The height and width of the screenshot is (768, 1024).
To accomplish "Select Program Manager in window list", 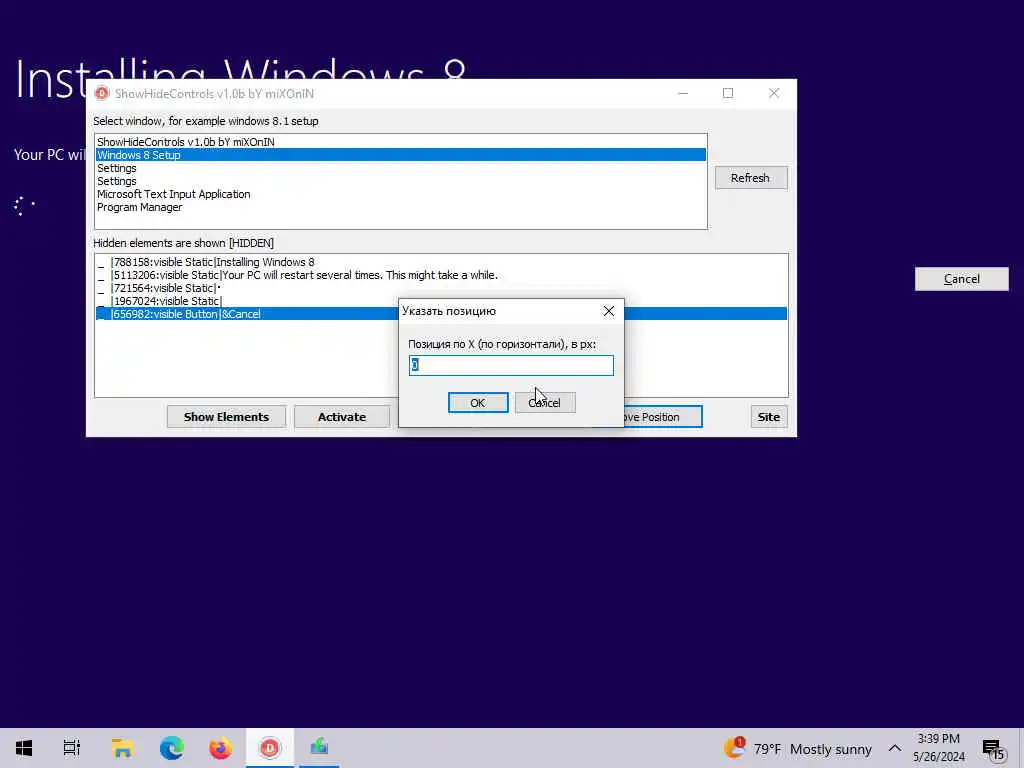I will [401, 207].
